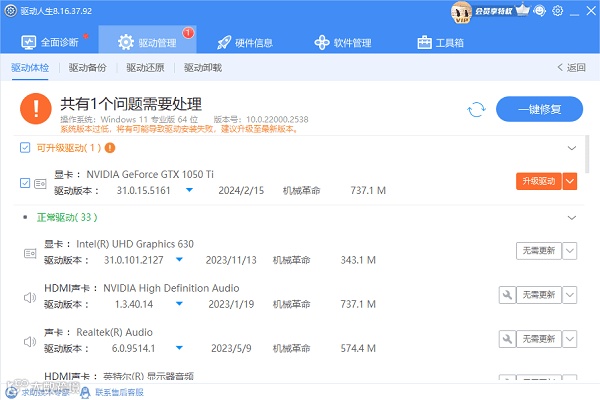600x400 pixels.
Task: Select 驱动体检 sub-tab
Action: (30, 68)
